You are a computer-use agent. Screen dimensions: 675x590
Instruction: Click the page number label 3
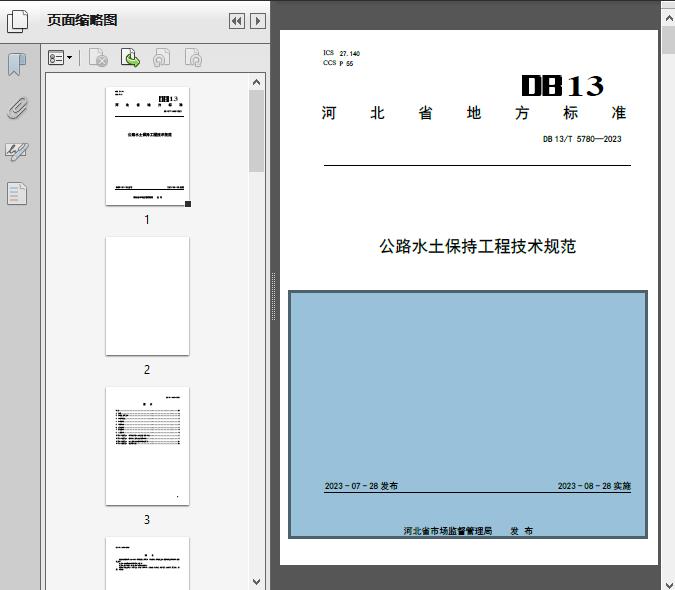tap(147, 520)
